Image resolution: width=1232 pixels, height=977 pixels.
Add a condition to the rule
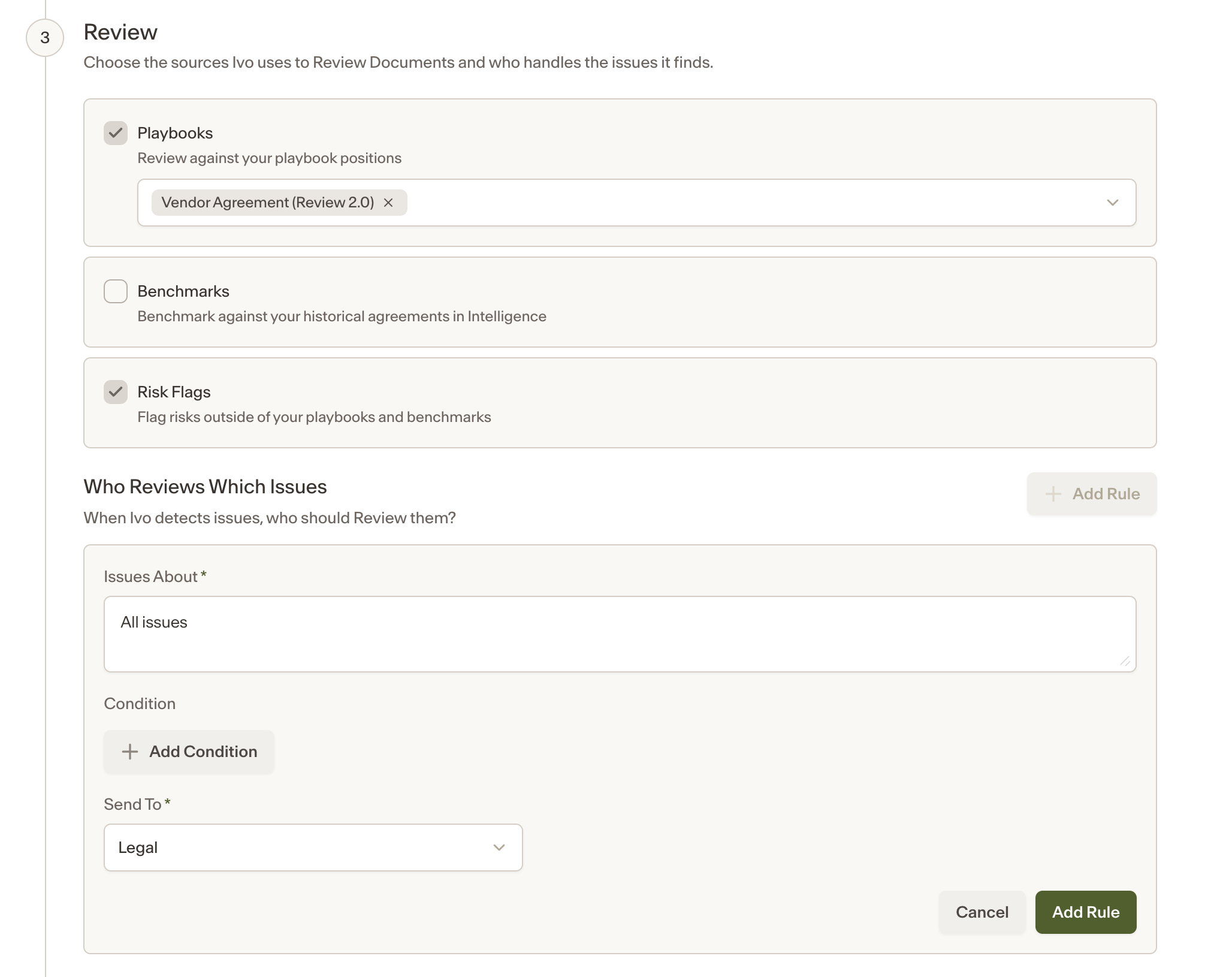pyautogui.click(x=189, y=752)
